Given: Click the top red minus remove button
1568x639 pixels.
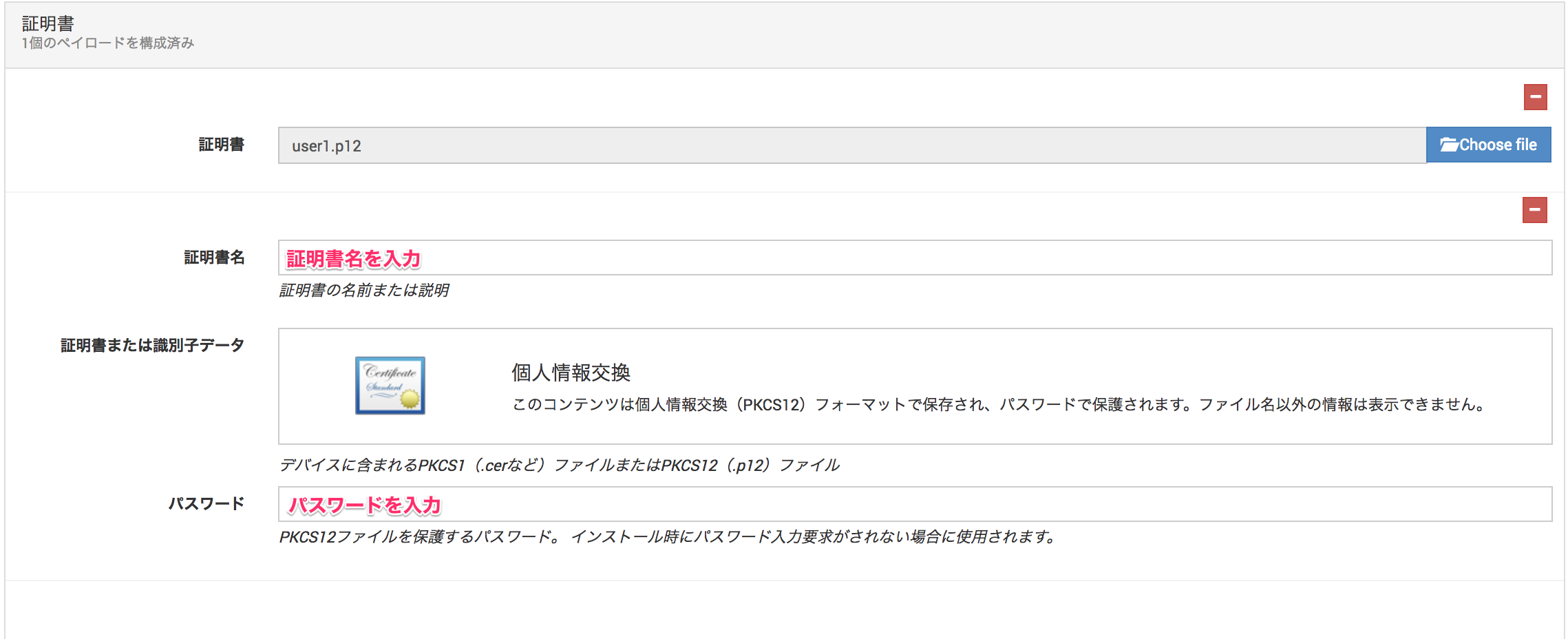Looking at the screenshot, I should 1535,97.
